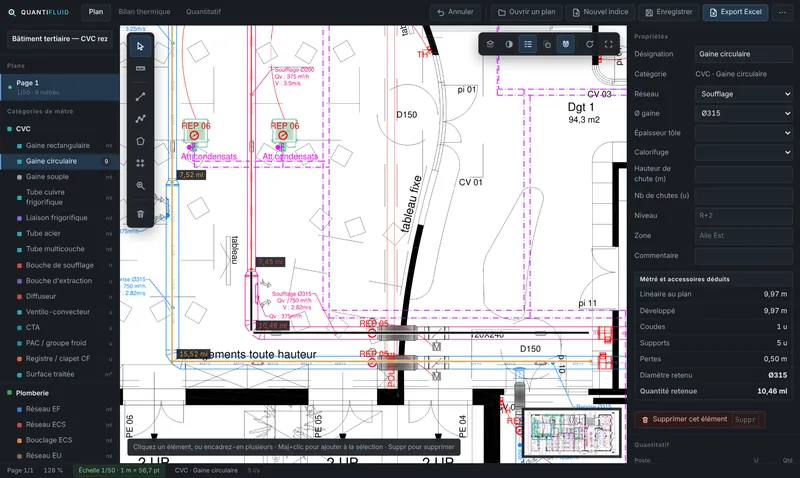Click the Hauteur de chute input field
The image size is (800, 478).
(744, 174)
